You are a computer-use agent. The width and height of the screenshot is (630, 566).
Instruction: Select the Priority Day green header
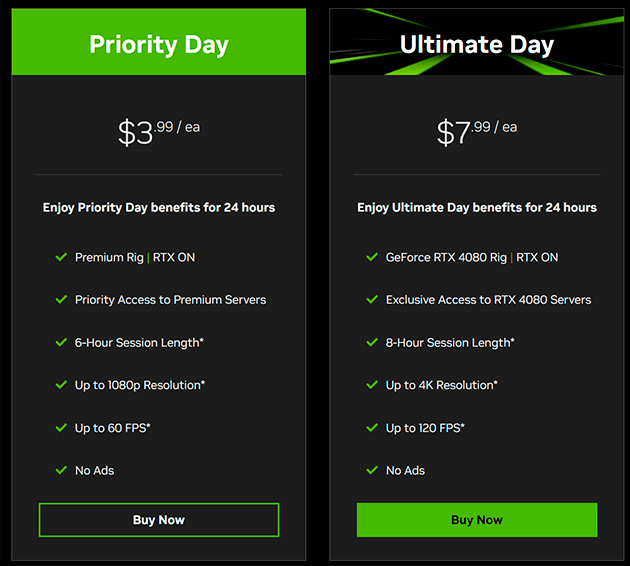click(159, 42)
